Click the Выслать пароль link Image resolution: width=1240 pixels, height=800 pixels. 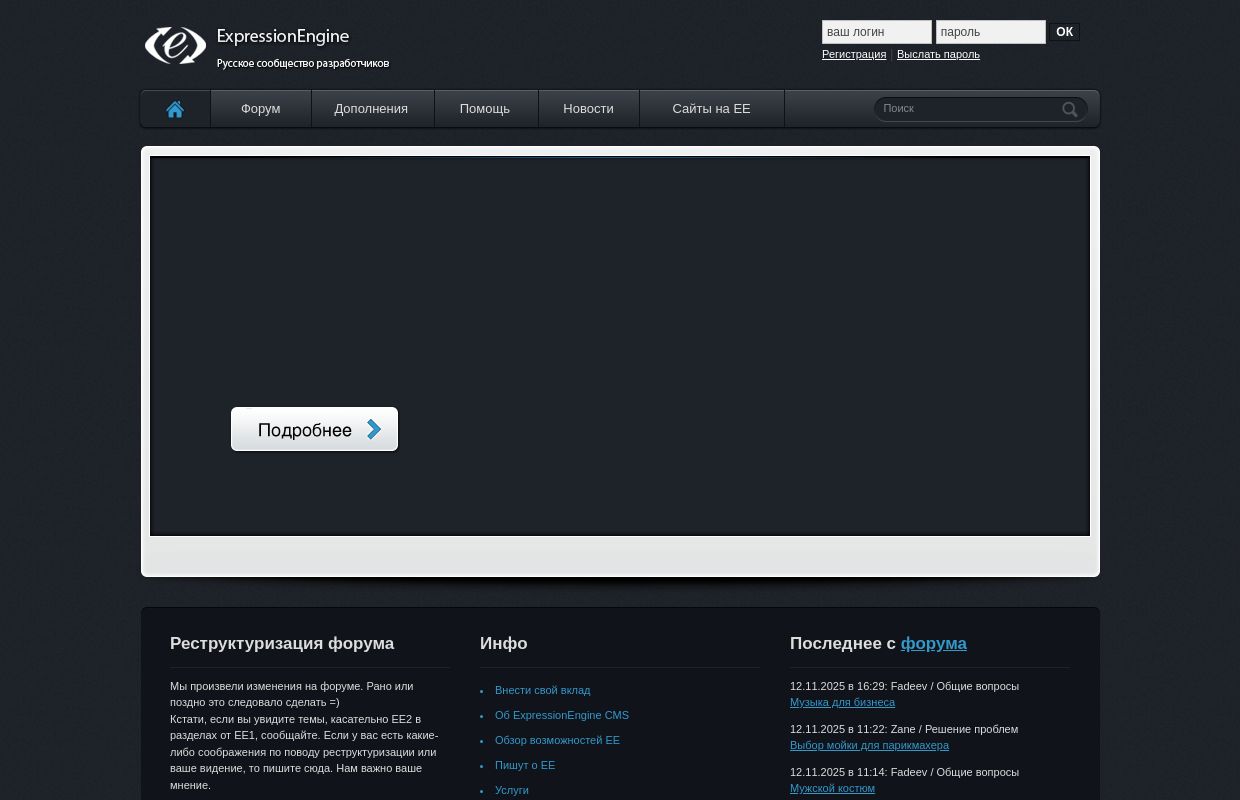pos(938,54)
